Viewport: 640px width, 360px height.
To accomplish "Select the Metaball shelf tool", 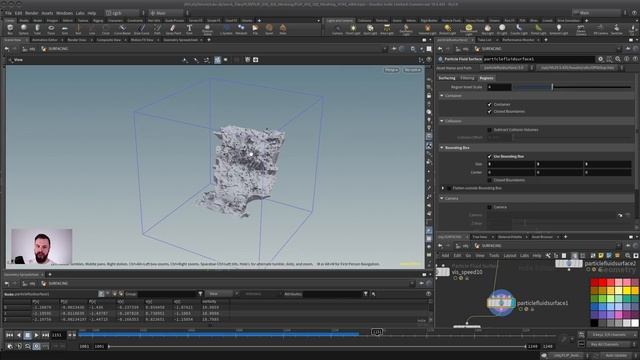I will tap(241, 29).
